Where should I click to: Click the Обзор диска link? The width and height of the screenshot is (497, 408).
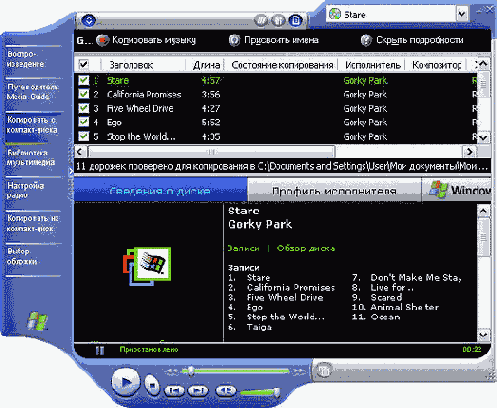click(306, 248)
